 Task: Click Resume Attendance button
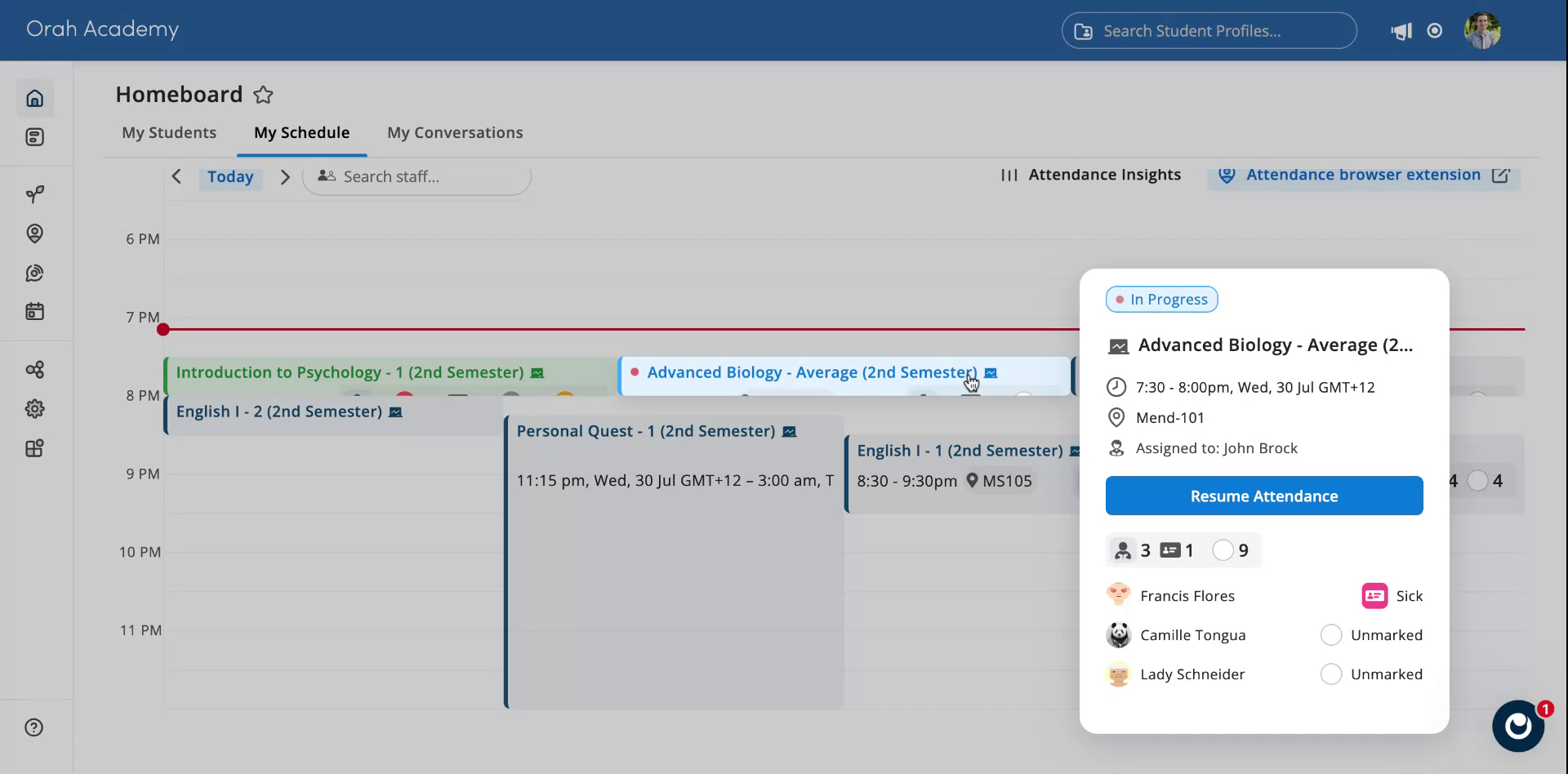pyautogui.click(x=1264, y=496)
